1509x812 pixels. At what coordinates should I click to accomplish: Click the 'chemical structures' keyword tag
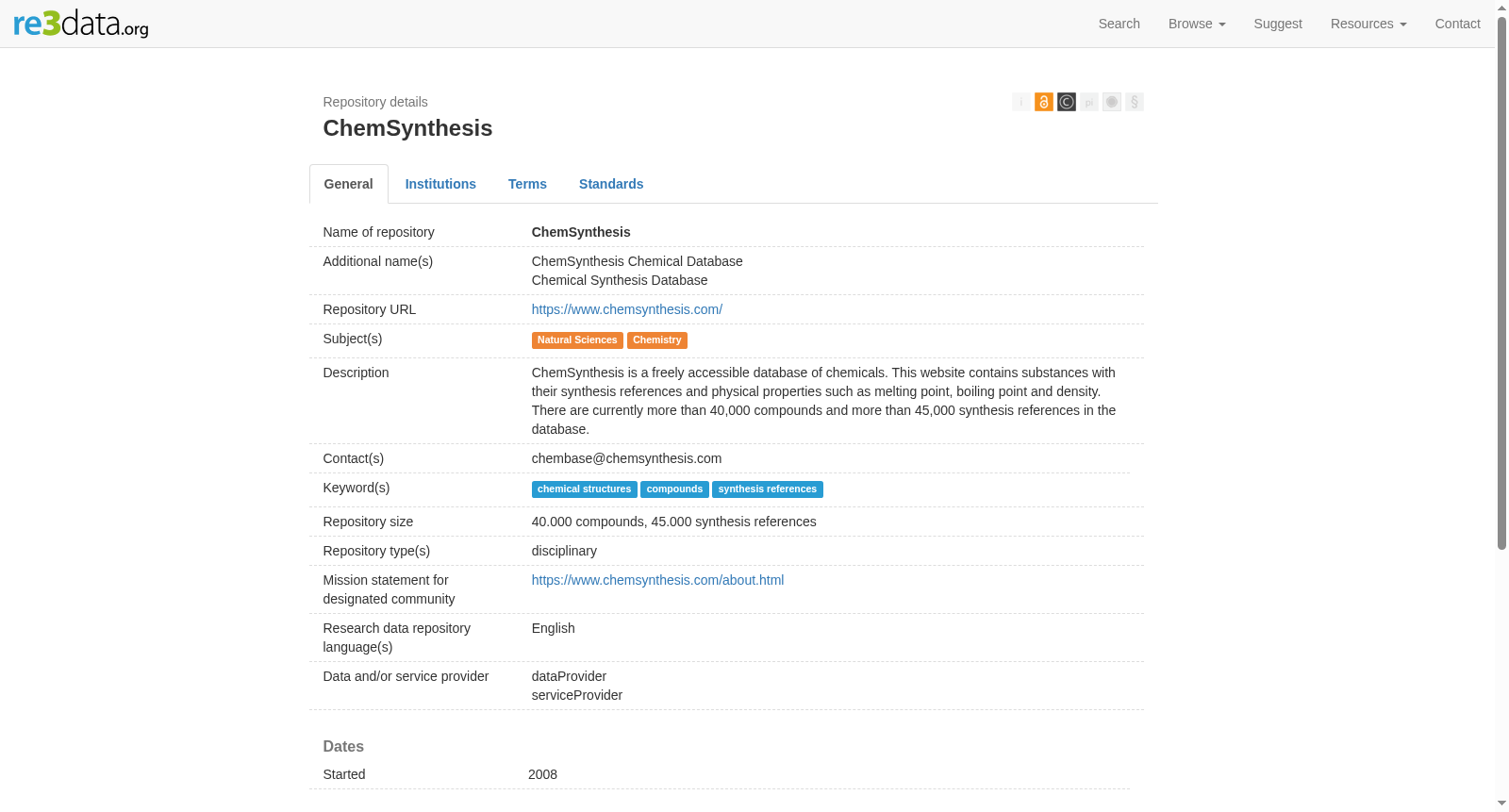584,489
